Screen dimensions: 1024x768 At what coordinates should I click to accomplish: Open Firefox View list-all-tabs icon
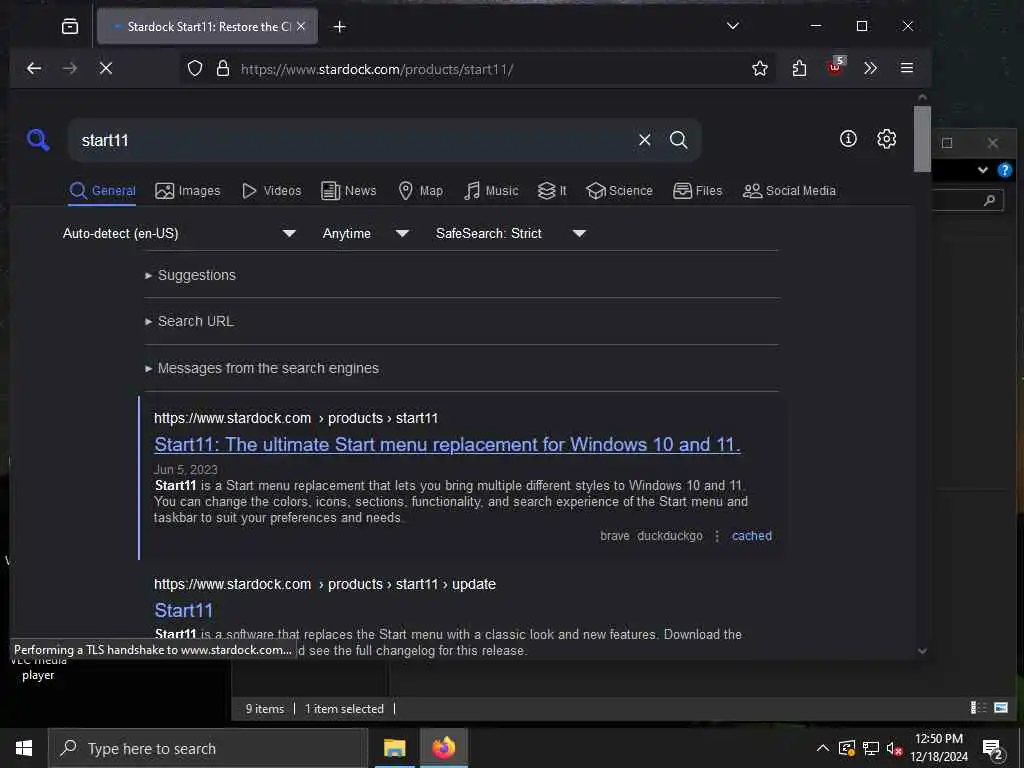(70, 26)
